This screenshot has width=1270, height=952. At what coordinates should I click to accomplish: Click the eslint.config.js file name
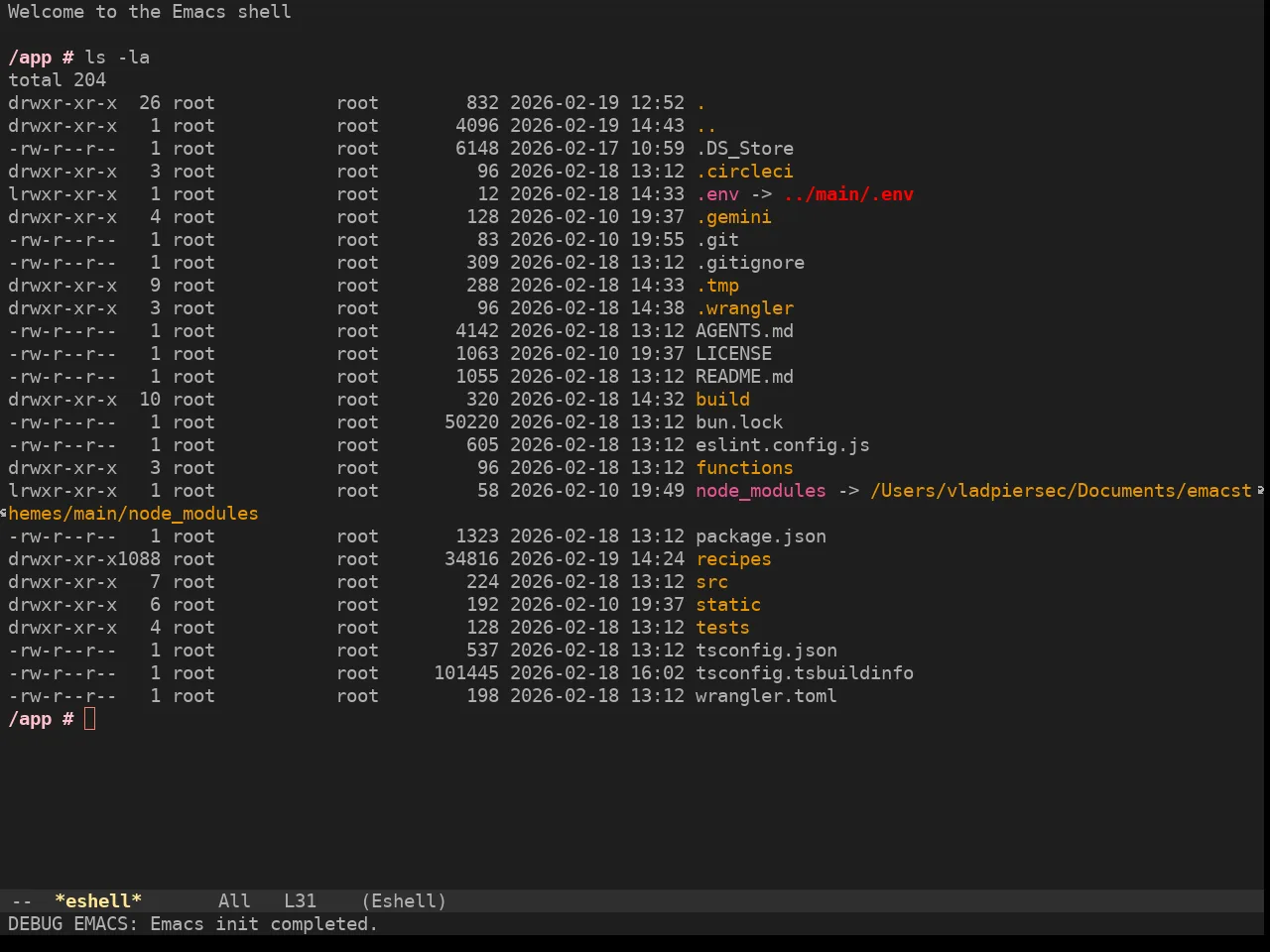[x=783, y=445]
